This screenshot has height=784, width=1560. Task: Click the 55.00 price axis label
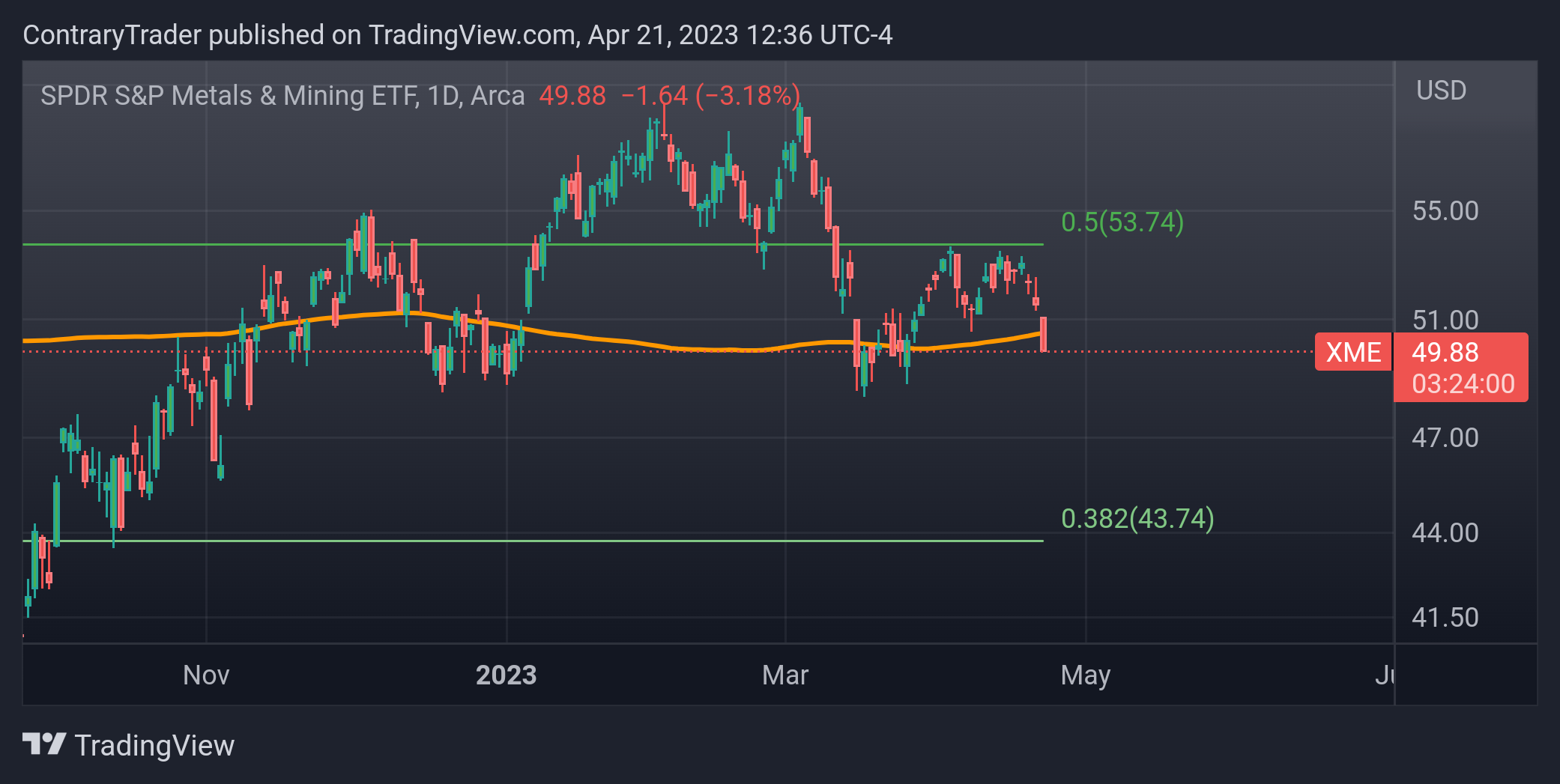pos(1445,211)
